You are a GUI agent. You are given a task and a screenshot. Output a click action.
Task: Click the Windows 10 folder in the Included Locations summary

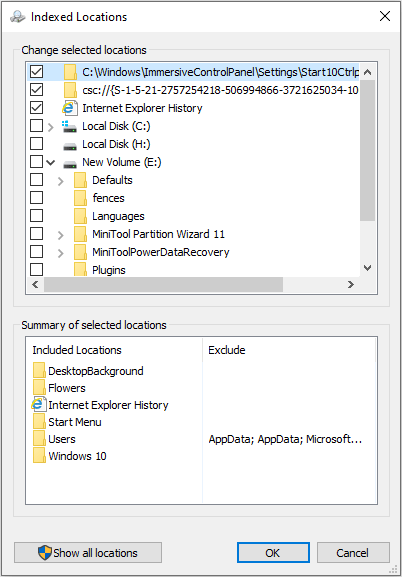pyautogui.click(x=70, y=456)
